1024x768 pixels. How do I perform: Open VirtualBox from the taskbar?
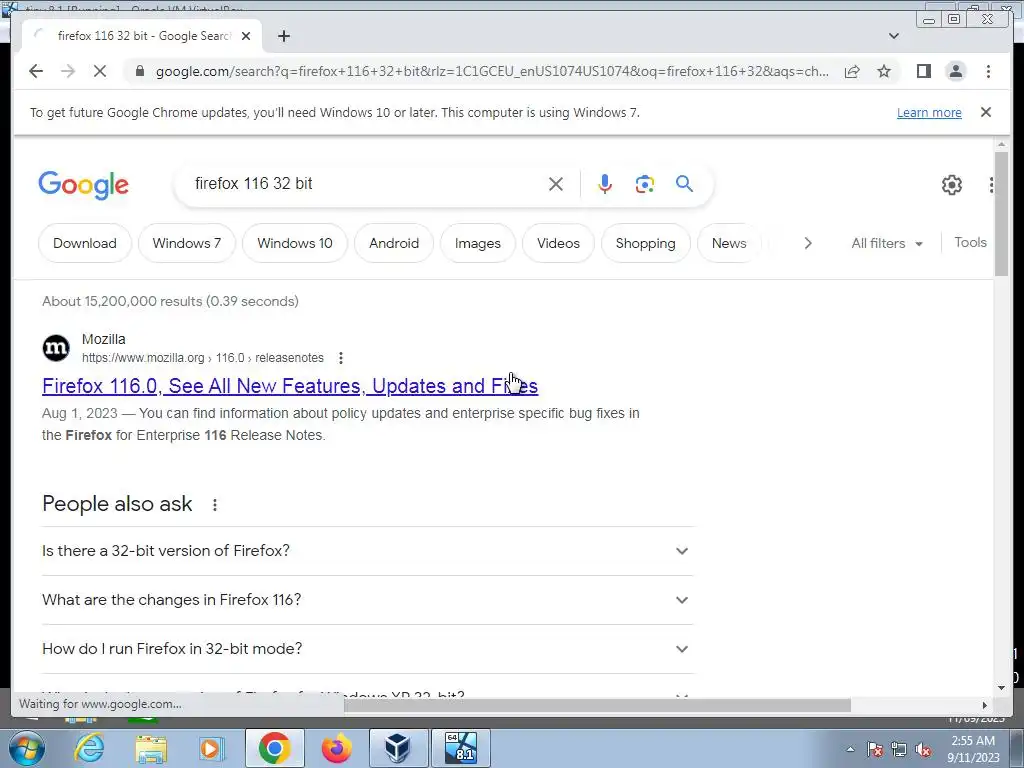398,748
